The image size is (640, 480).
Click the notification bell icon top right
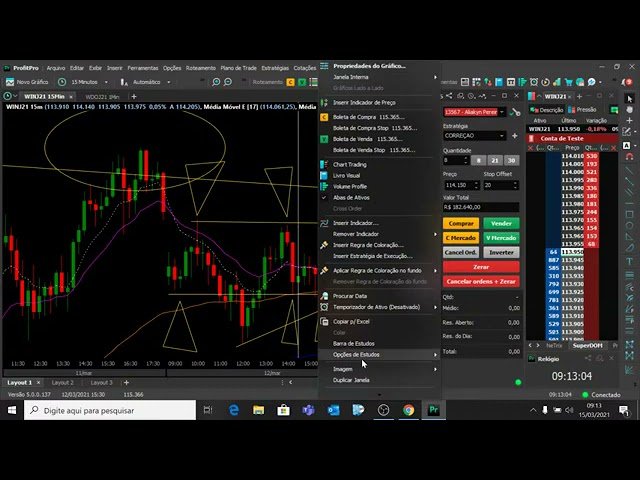[x=626, y=82]
